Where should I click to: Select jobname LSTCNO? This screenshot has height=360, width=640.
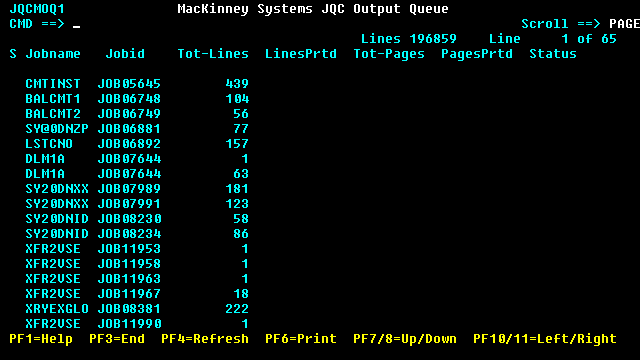(49, 144)
